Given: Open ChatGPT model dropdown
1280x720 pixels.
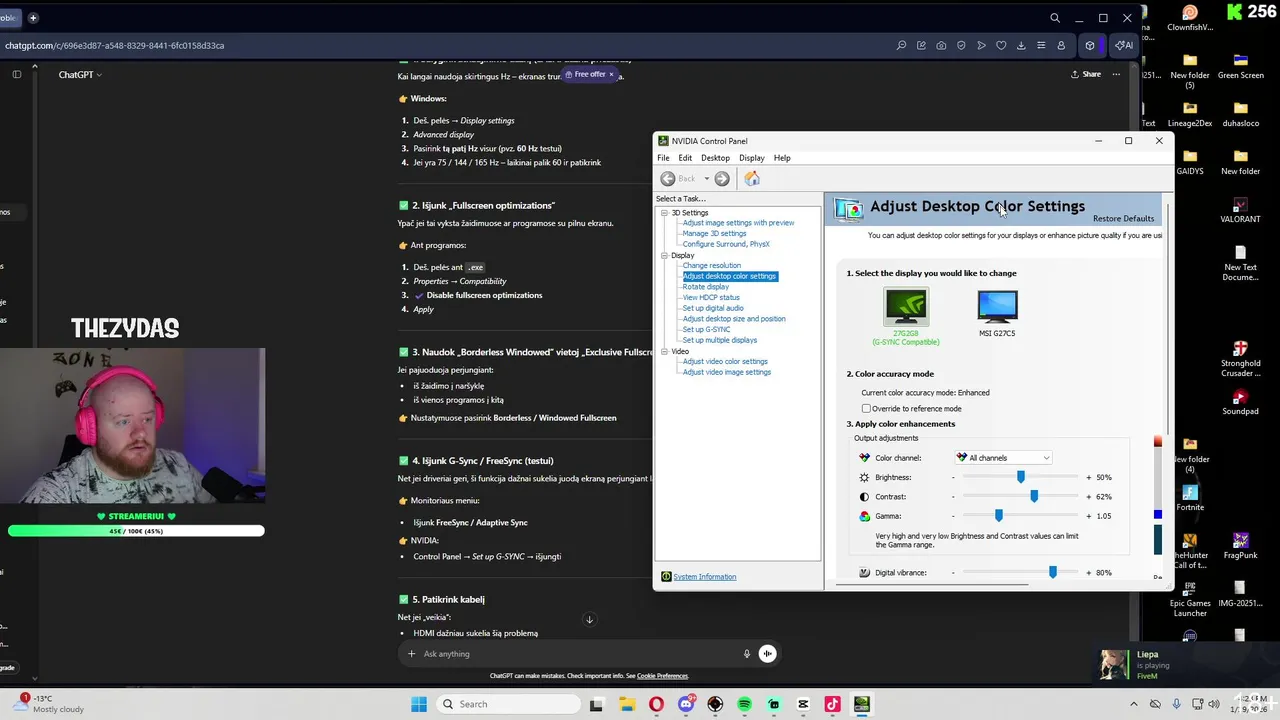Looking at the screenshot, I should click(80, 74).
